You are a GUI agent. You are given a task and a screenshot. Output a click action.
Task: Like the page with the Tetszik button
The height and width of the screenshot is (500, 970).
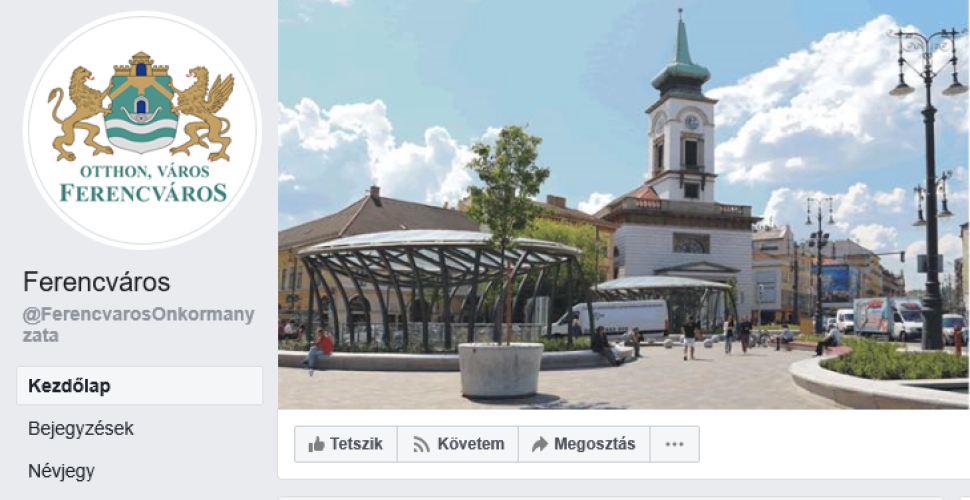[x=346, y=444]
